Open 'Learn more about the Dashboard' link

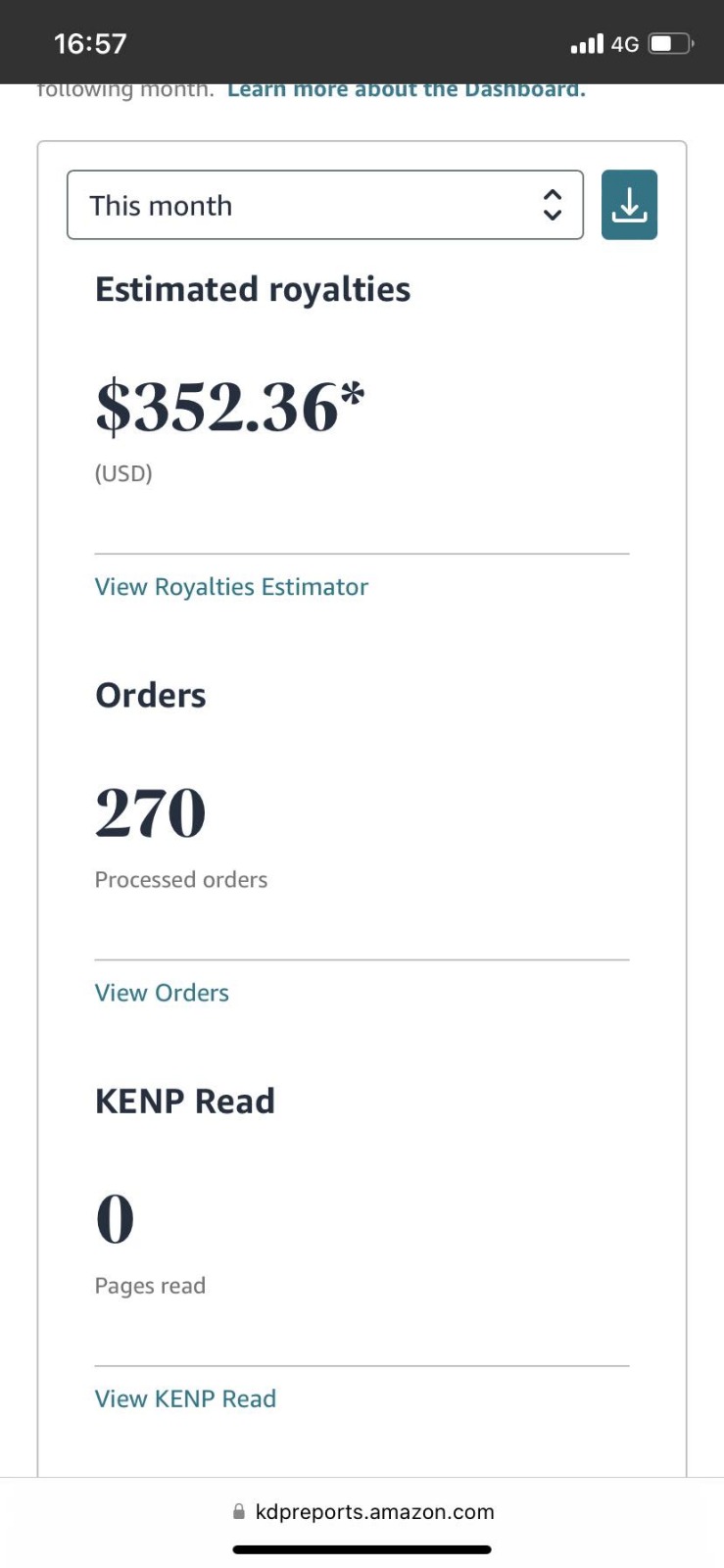pos(407,90)
